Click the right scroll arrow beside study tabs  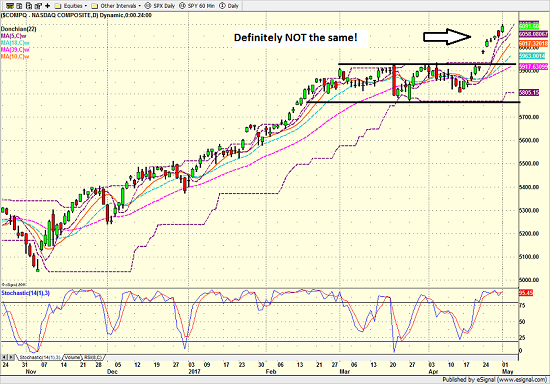pyautogui.click(x=11, y=357)
